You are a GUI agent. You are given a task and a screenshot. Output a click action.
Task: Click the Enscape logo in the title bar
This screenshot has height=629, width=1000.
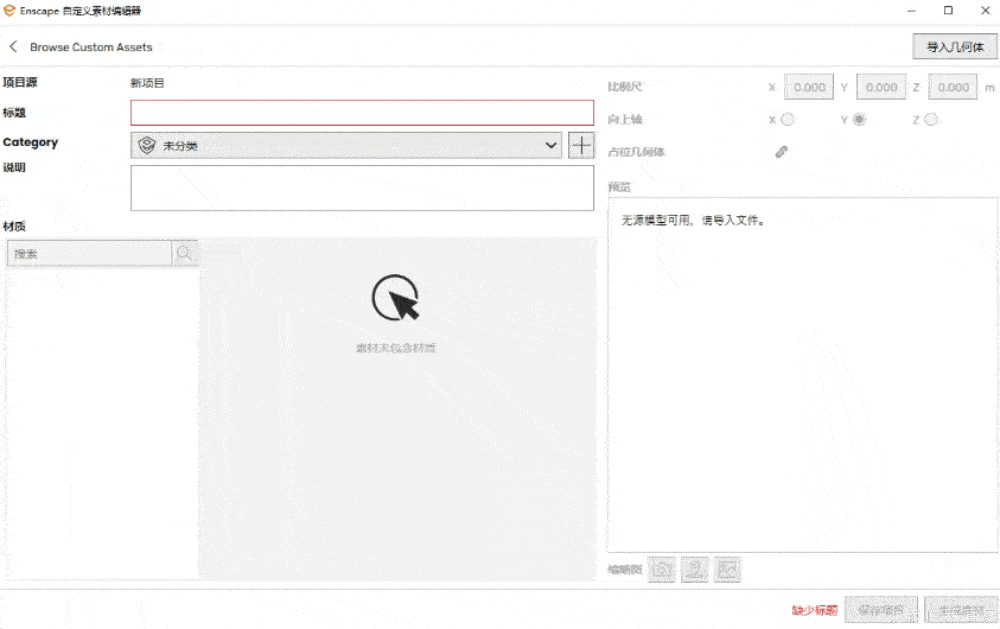coord(10,10)
